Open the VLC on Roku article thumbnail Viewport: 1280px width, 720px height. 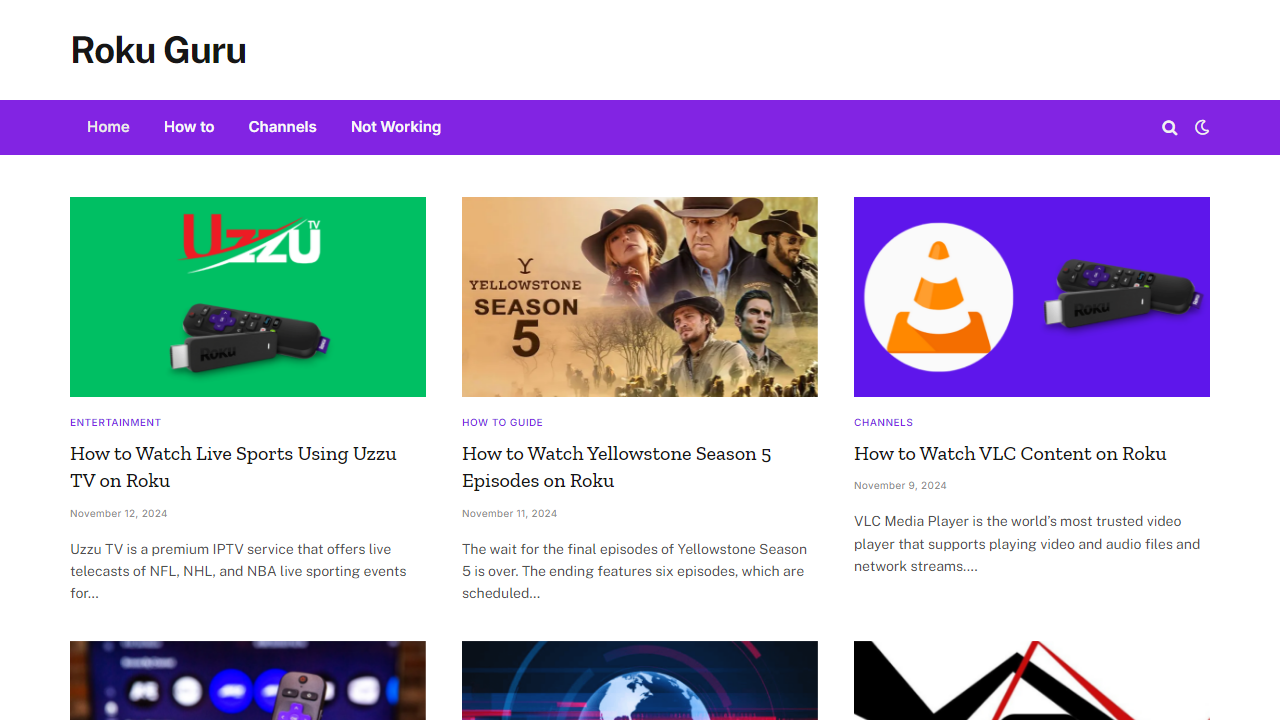[1031, 296]
